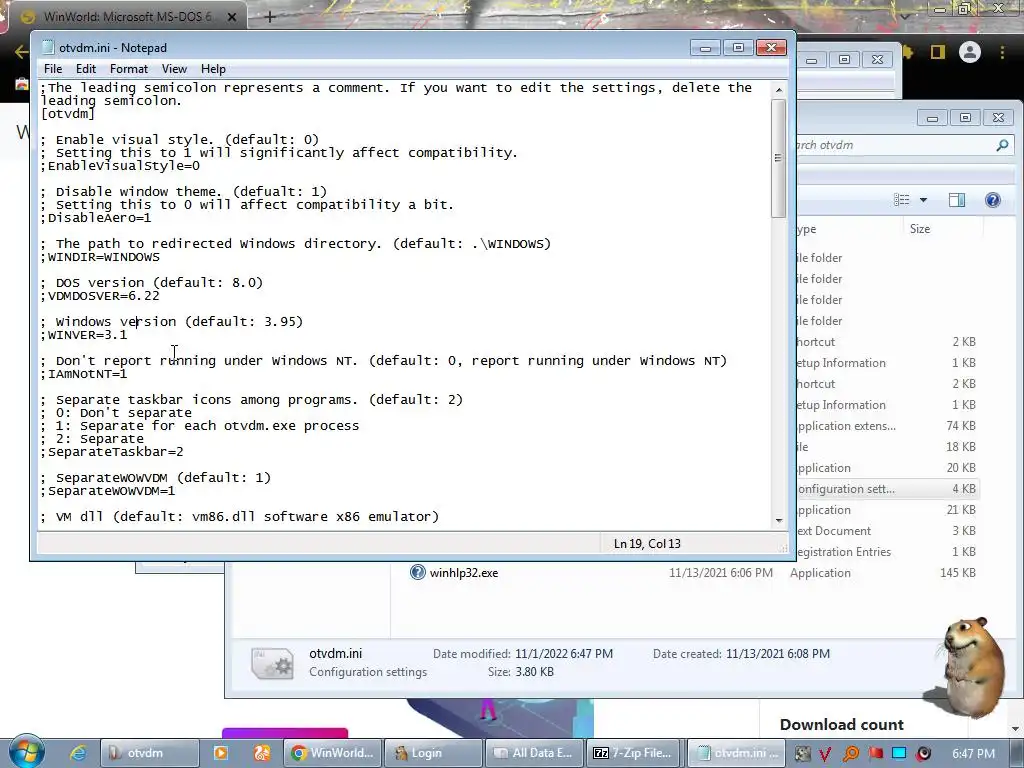Switch to the WinWorld Chrome taskbar button
1024x768 pixels.
pyautogui.click(x=332, y=753)
